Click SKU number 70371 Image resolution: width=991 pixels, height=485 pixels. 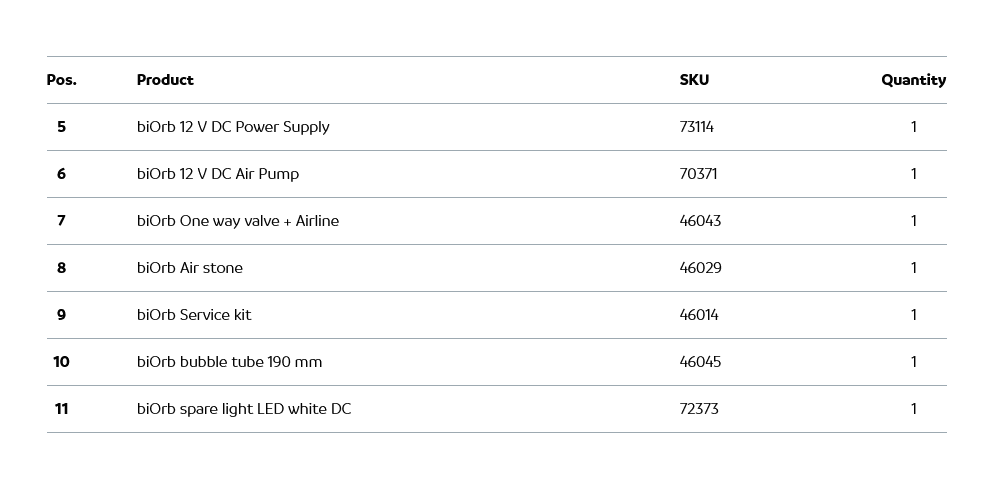pyautogui.click(x=698, y=174)
